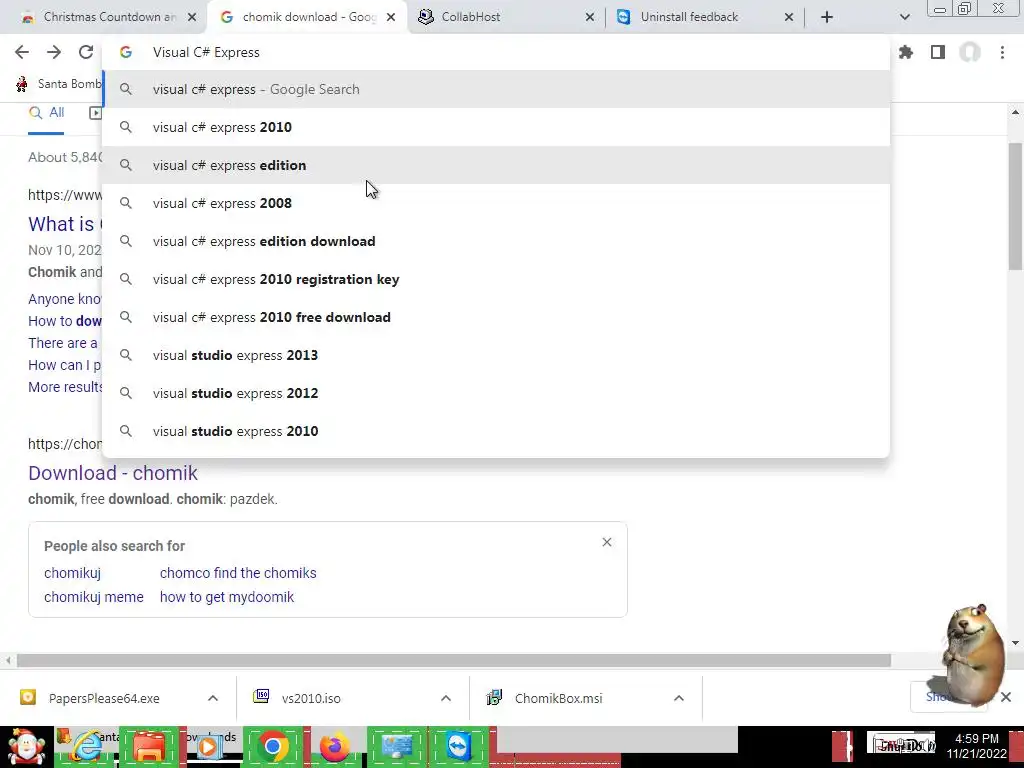The width and height of the screenshot is (1024, 768).
Task: Open TeamViewer from the taskbar
Action: (458, 747)
